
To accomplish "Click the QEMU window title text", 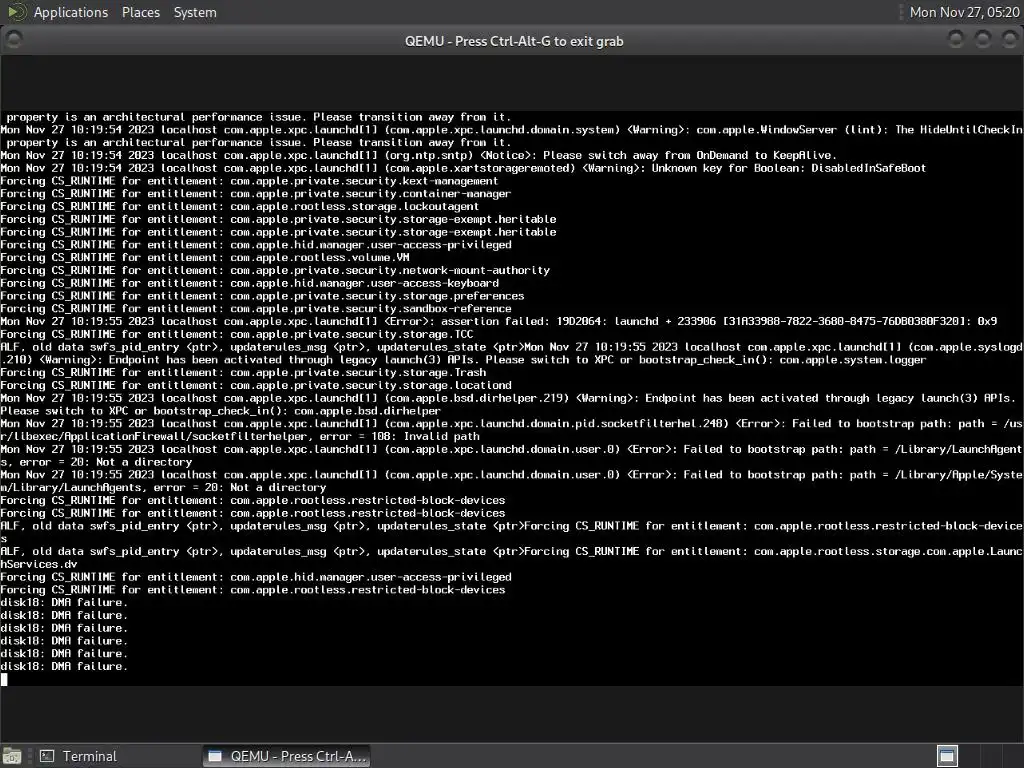I will pos(514,41).
